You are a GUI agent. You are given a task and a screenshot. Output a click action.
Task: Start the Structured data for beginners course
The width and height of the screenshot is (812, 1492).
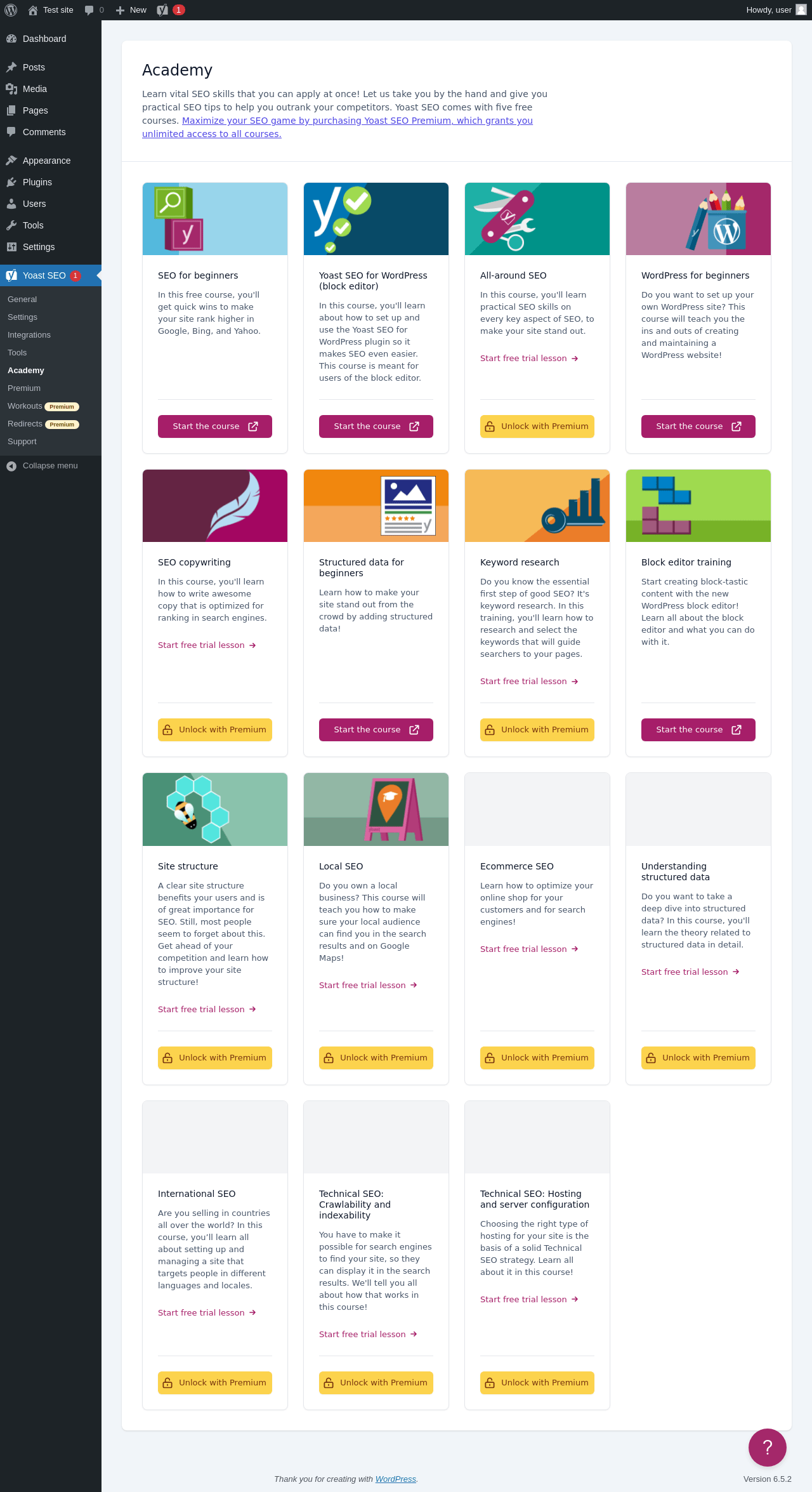(x=376, y=730)
